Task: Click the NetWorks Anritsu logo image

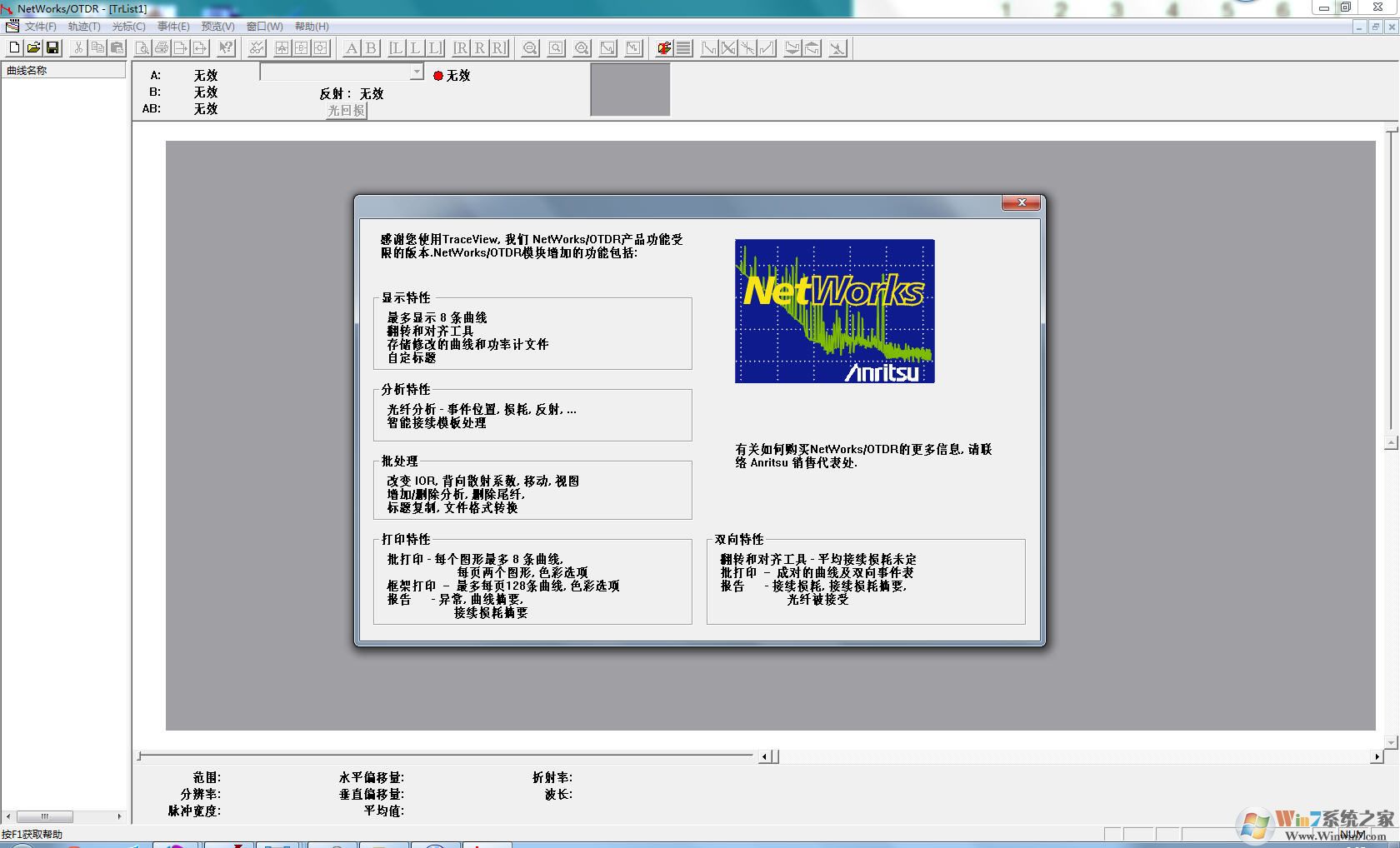Action: point(834,312)
